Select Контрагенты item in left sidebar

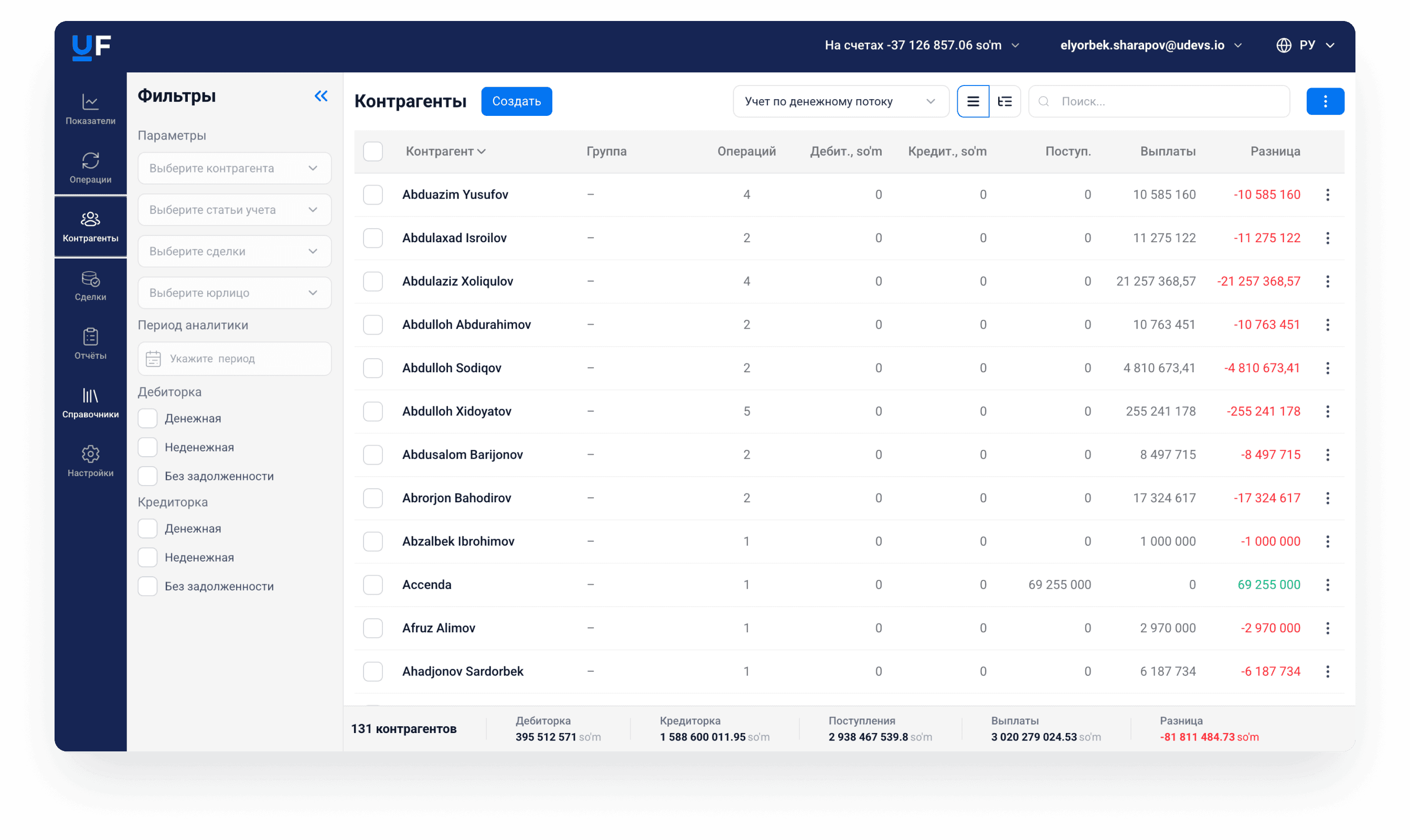click(x=91, y=227)
